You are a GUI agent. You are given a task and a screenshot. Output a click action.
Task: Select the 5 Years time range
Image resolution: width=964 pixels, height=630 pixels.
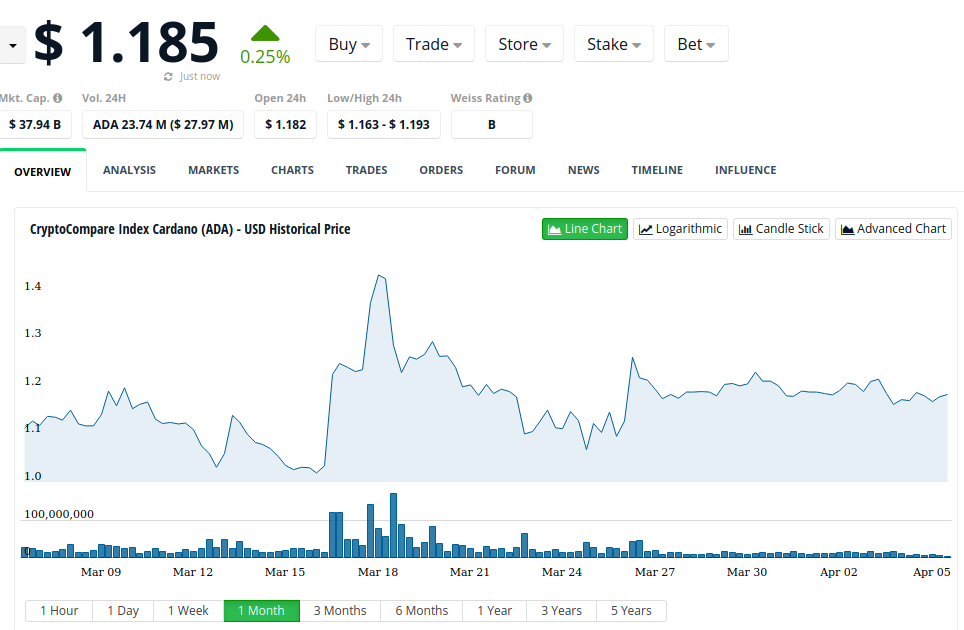tap(631, 611)
